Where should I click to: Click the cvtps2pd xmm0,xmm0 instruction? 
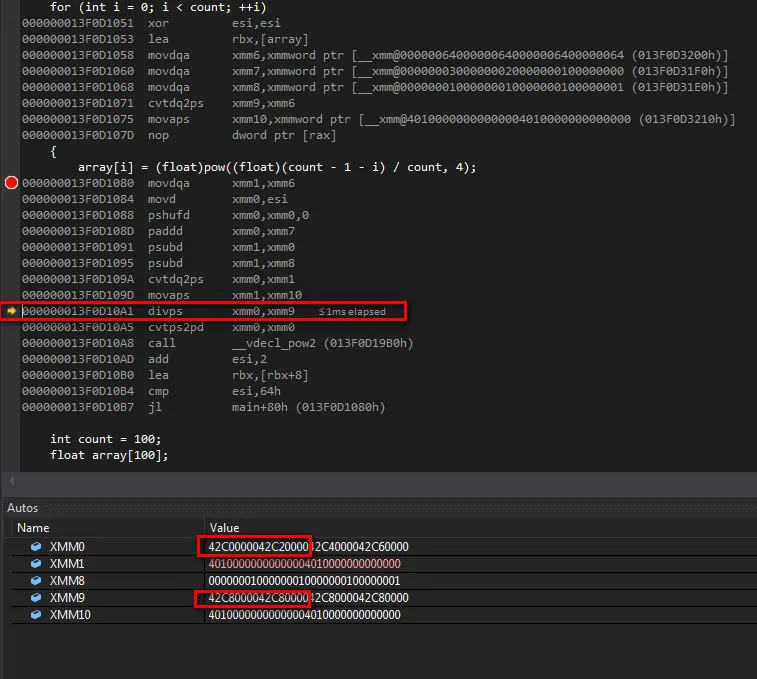158,327
